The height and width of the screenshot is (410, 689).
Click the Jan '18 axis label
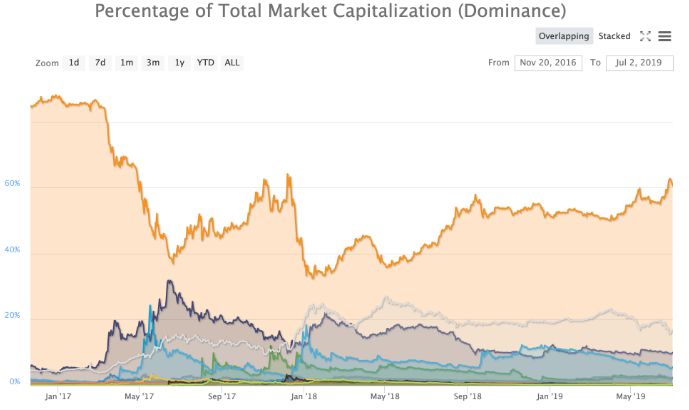304,396
